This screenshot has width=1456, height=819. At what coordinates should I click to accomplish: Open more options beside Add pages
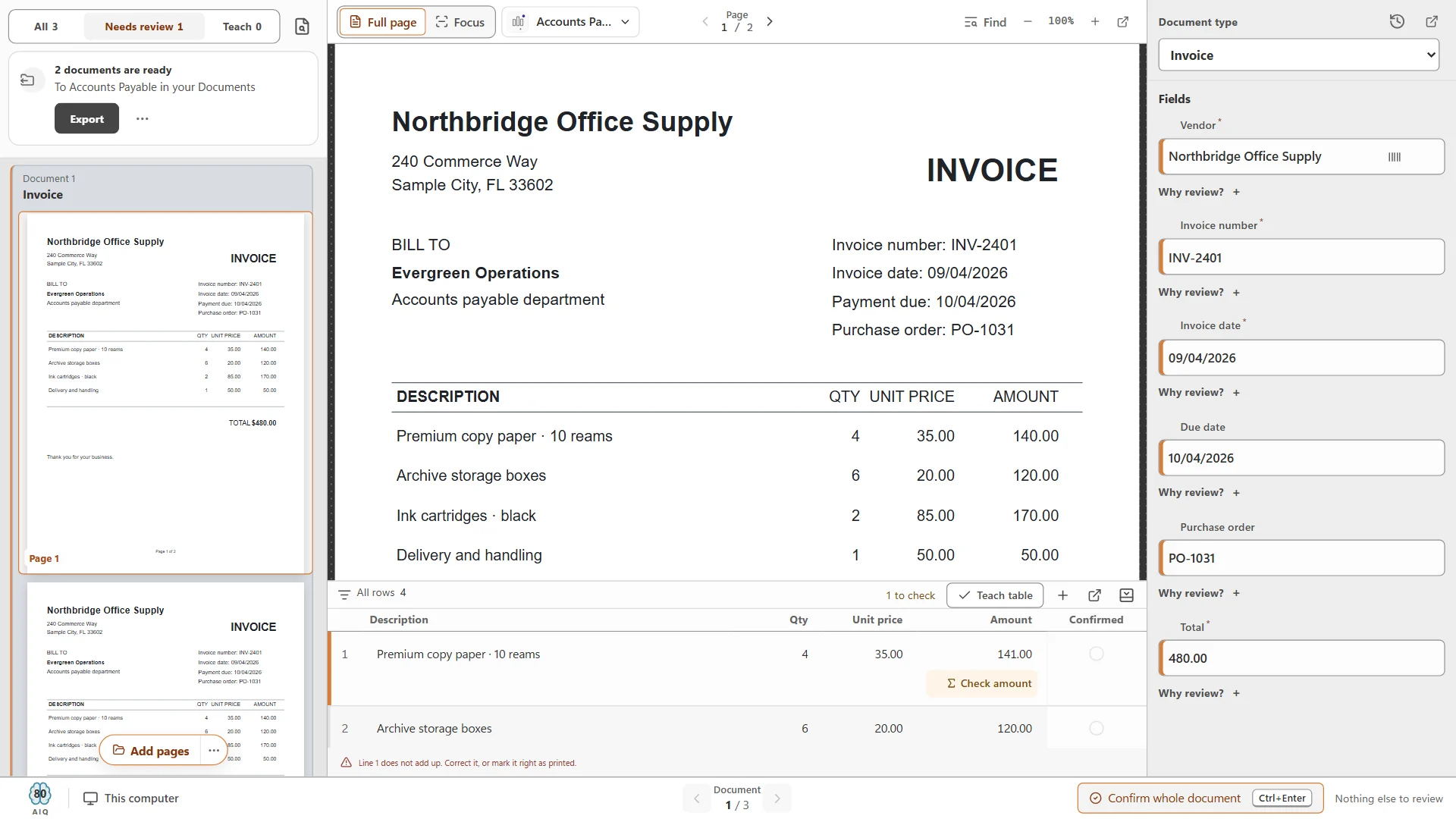click(214, 751)
